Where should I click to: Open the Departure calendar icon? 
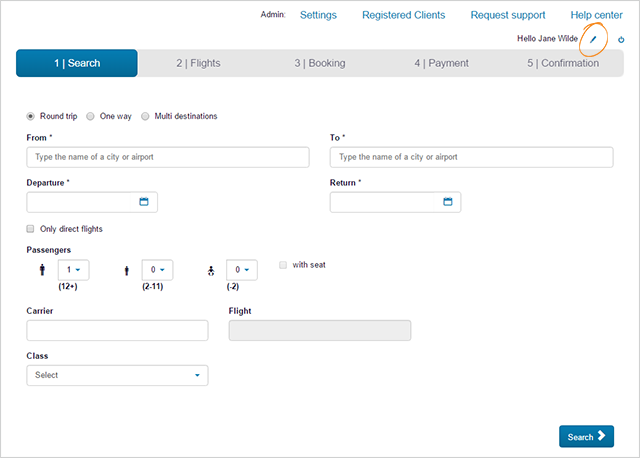tap(143, 202)
